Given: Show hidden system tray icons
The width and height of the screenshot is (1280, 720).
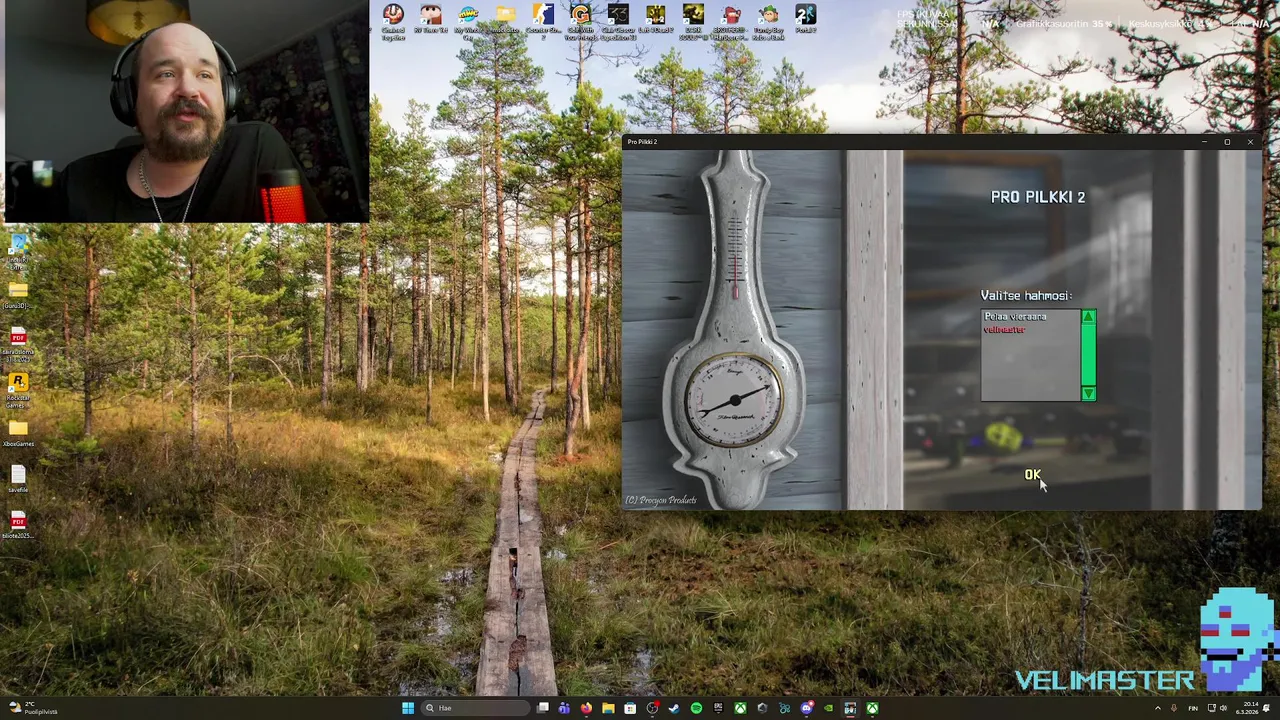Looking at the screenshot, I should pyautogui.click(x=1158, y=708).
